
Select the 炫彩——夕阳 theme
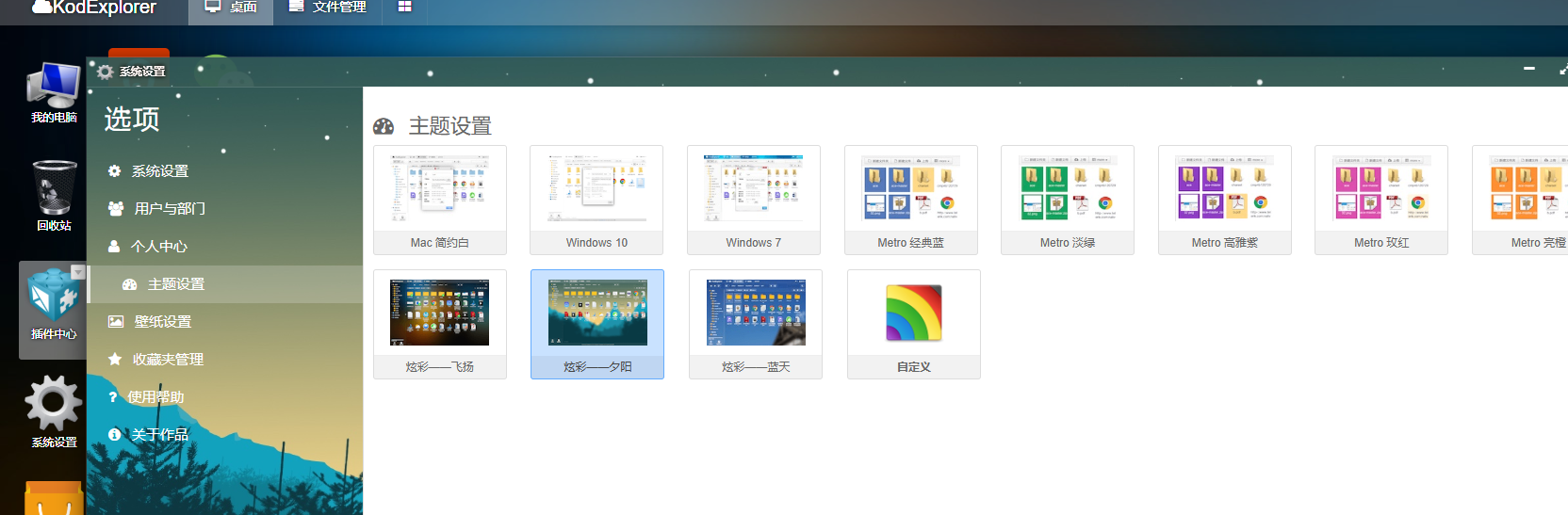tap(597, 324)
